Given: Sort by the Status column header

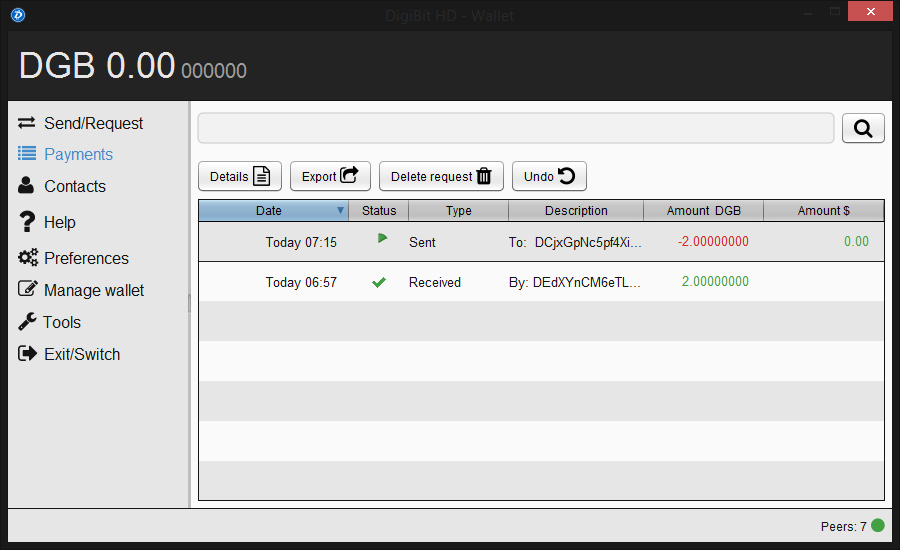Looking at the screenshot, I should tap(379, 211).
